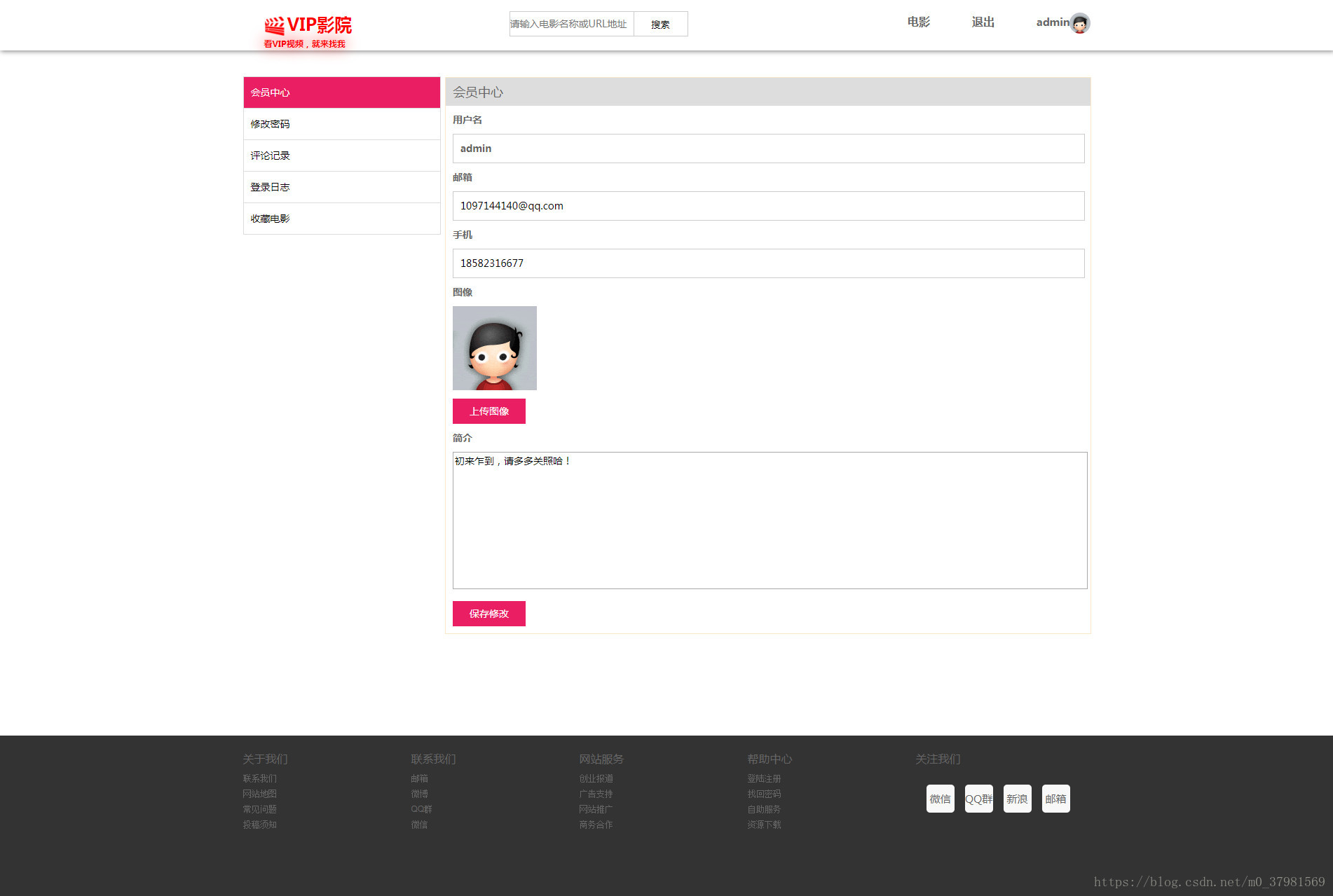Open footer link 投稿须知

[x=259, y=825]
